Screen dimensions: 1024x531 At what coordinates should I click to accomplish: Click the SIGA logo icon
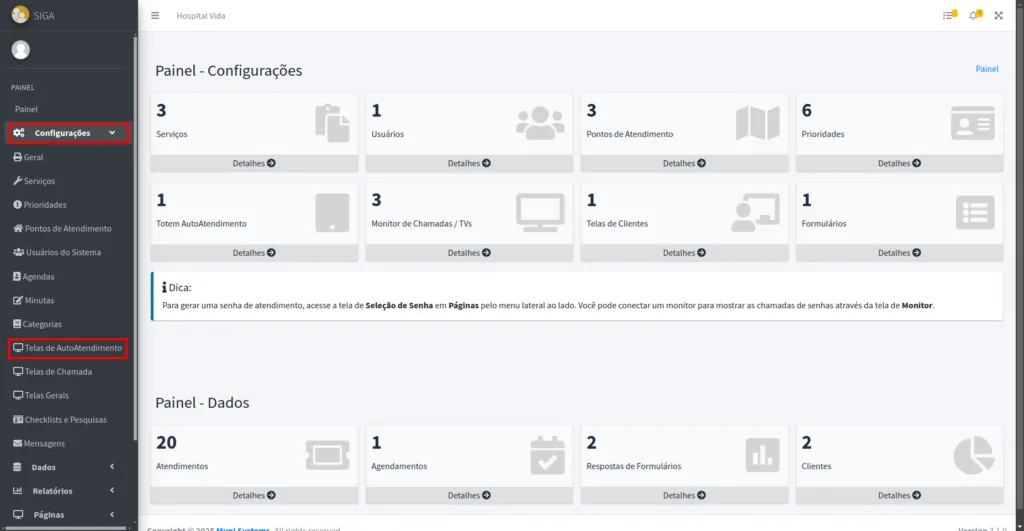point(20,15)
